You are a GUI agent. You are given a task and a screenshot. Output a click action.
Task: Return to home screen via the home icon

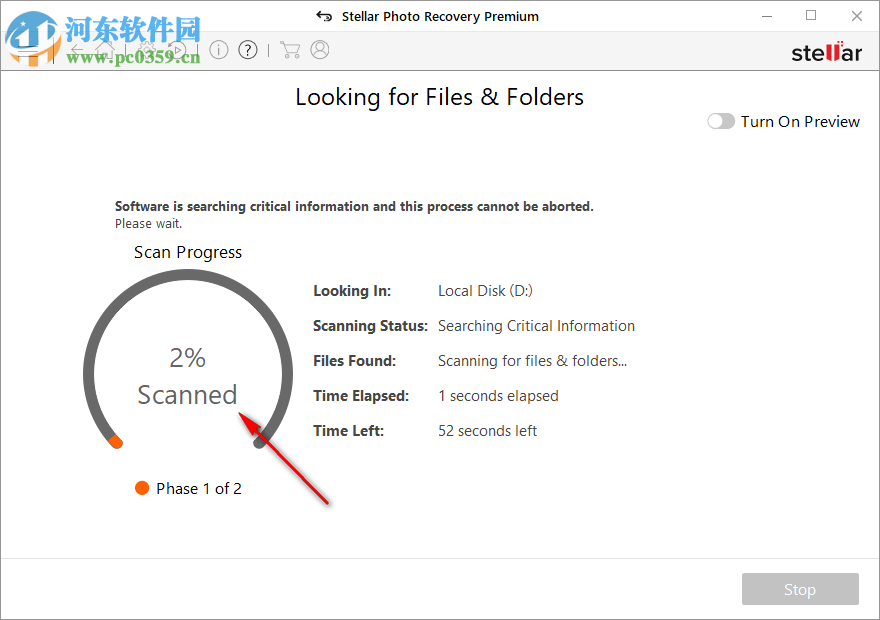[x=105, y=49]
